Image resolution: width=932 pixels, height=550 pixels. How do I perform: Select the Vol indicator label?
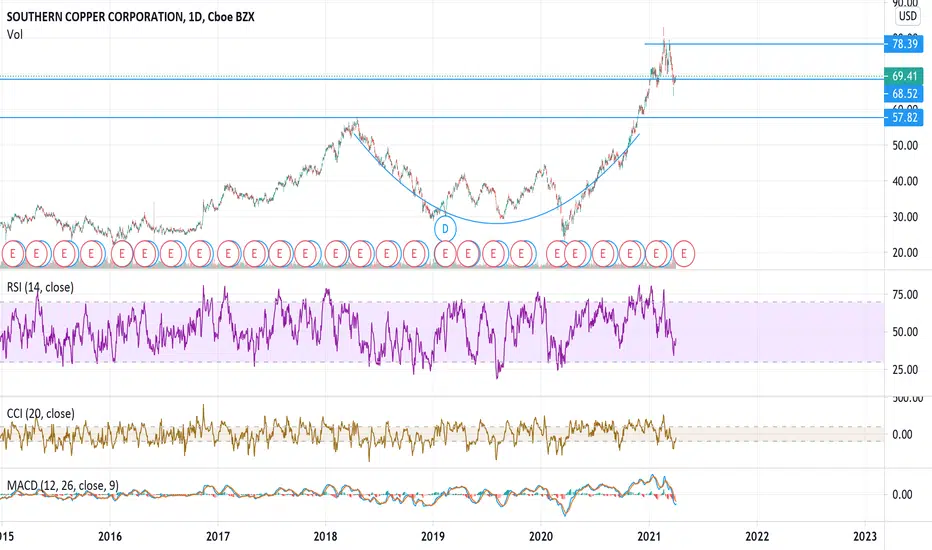(x=15, y=34)
